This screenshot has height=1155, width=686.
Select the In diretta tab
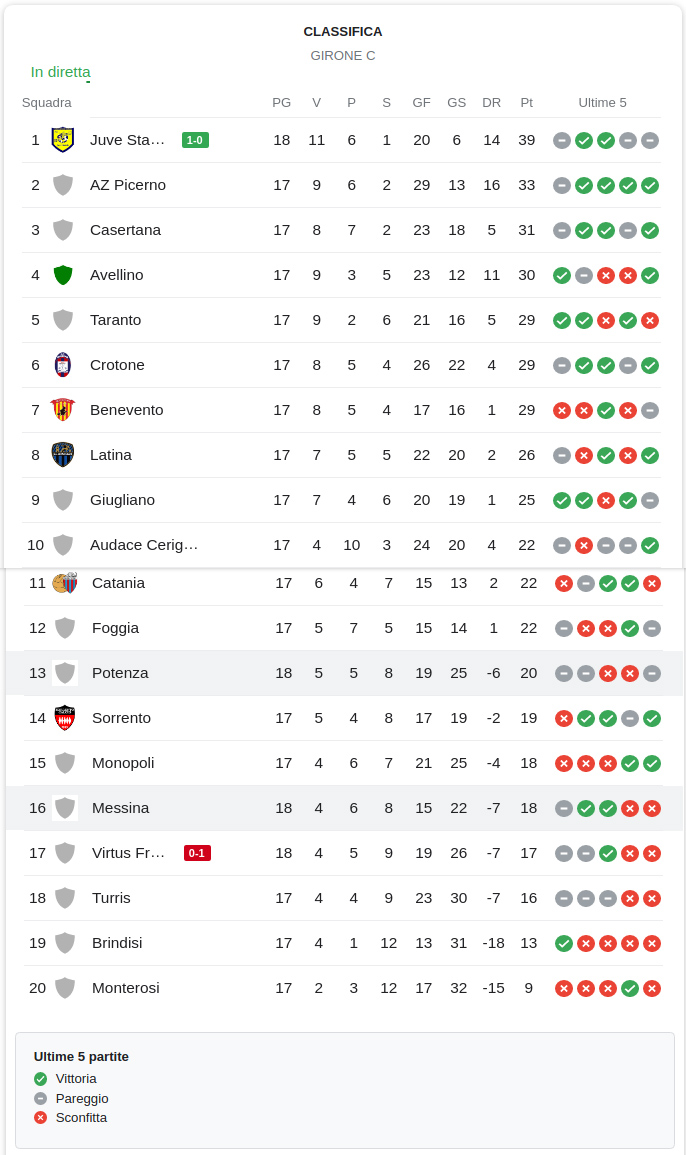[x=60, y=72]
